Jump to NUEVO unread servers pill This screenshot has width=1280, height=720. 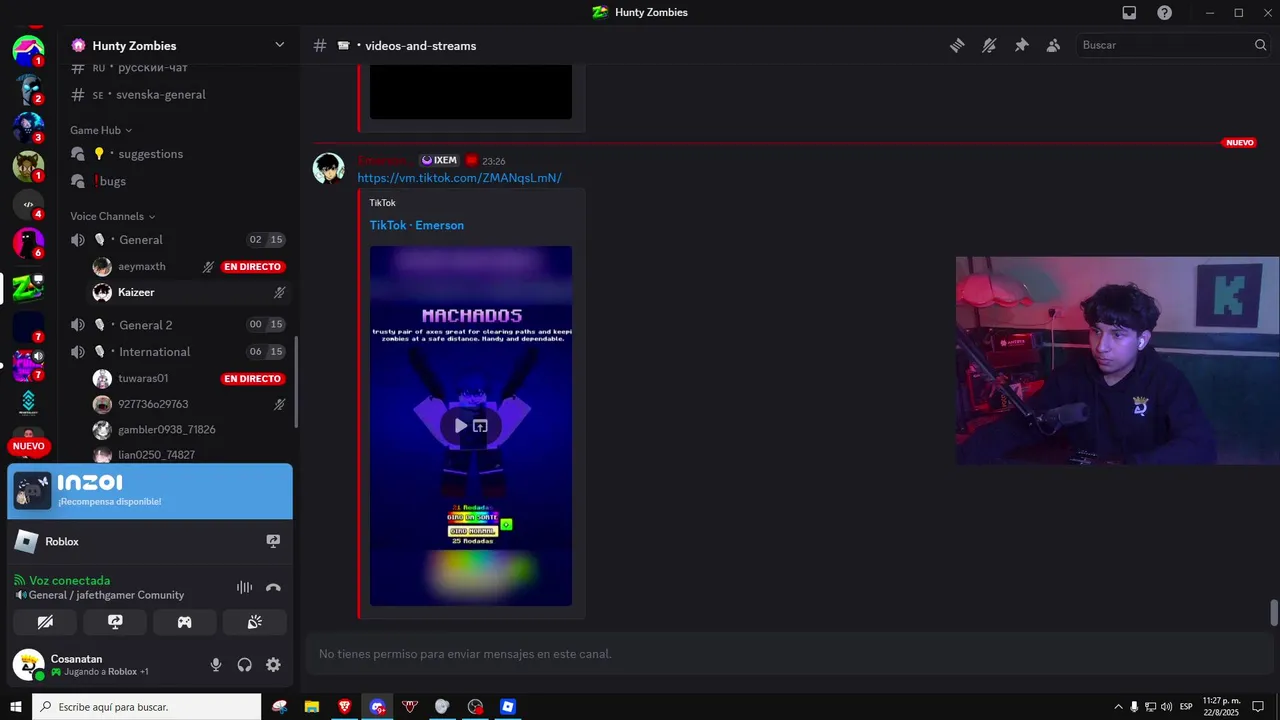point(28,446)
